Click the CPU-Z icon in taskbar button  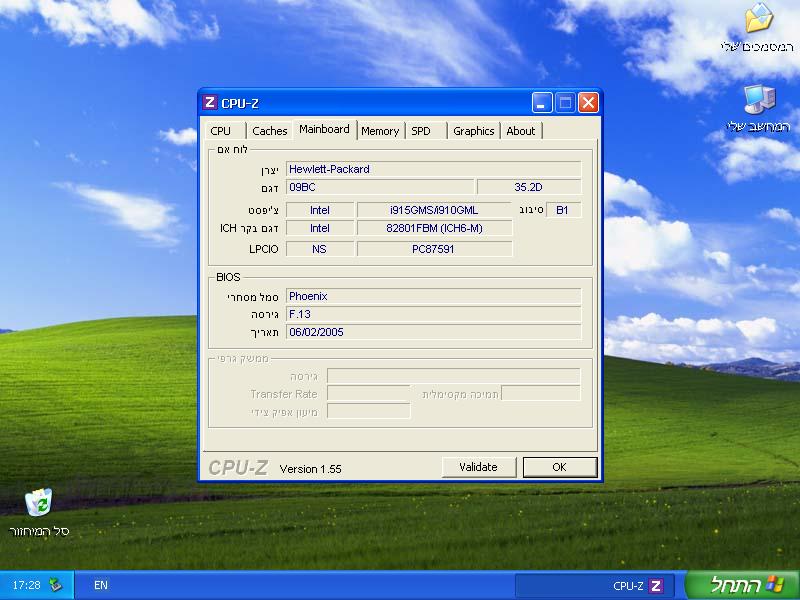click(656, 586)
